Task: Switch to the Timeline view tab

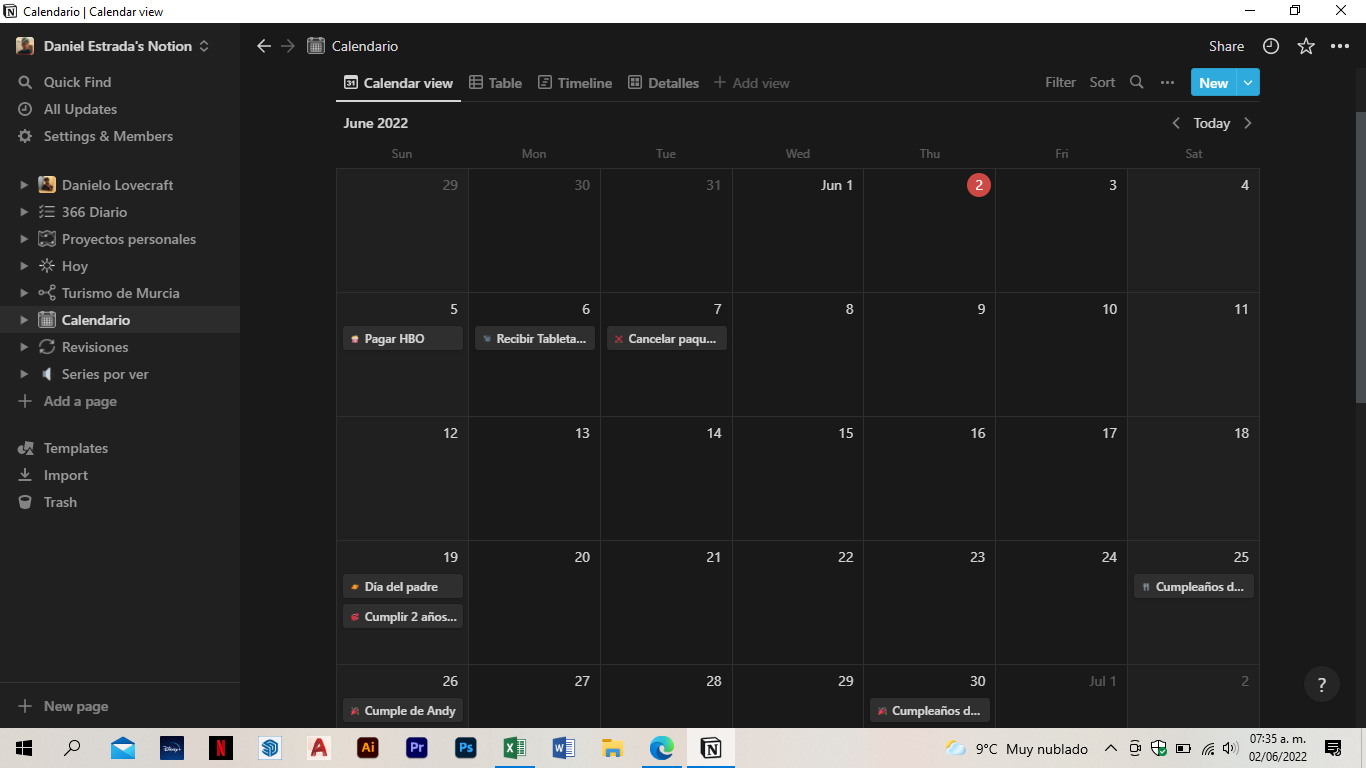Action: click(x=575, y=83)
